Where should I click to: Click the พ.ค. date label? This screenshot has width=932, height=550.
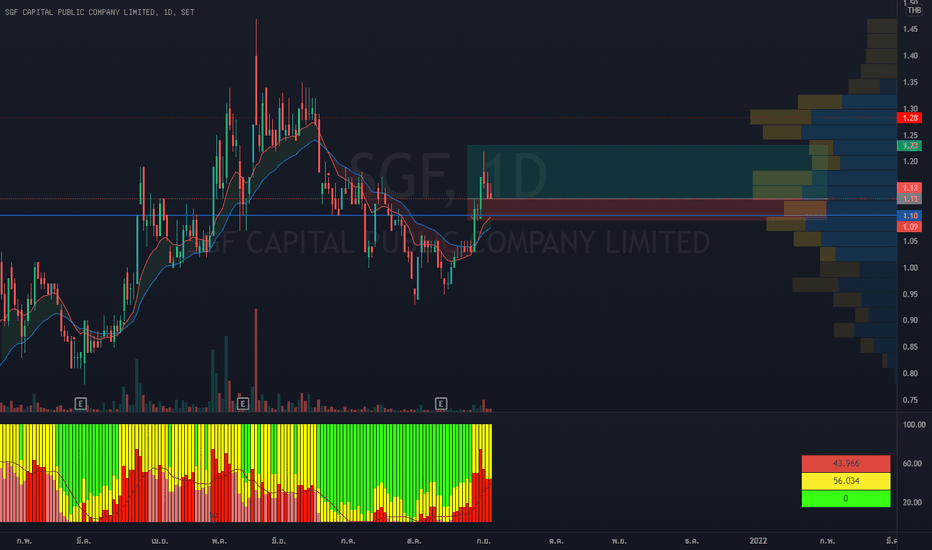(219, 541)
